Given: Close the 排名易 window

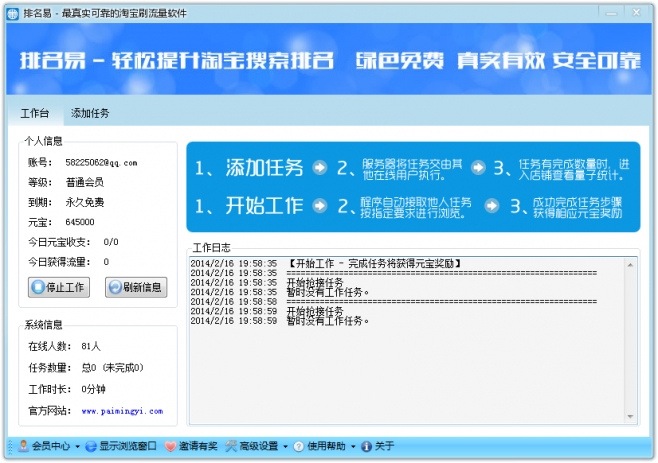Looking at the screenshot, I should click(x=637, y=13).
